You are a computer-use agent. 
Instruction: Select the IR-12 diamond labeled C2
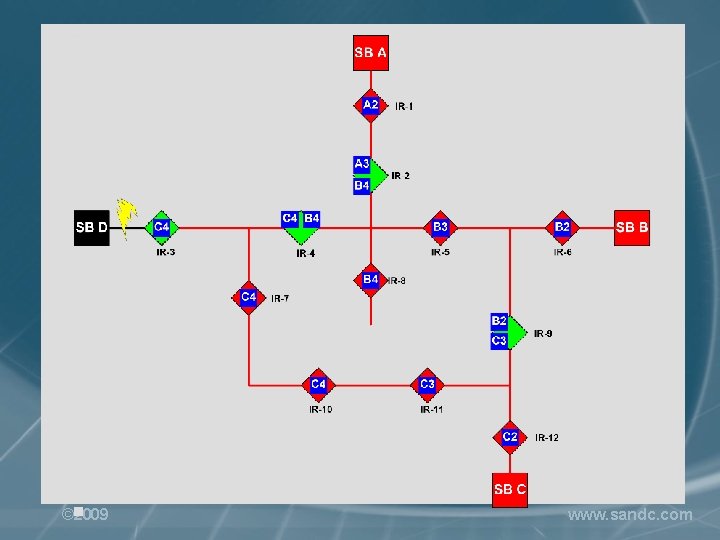[510, 437]
